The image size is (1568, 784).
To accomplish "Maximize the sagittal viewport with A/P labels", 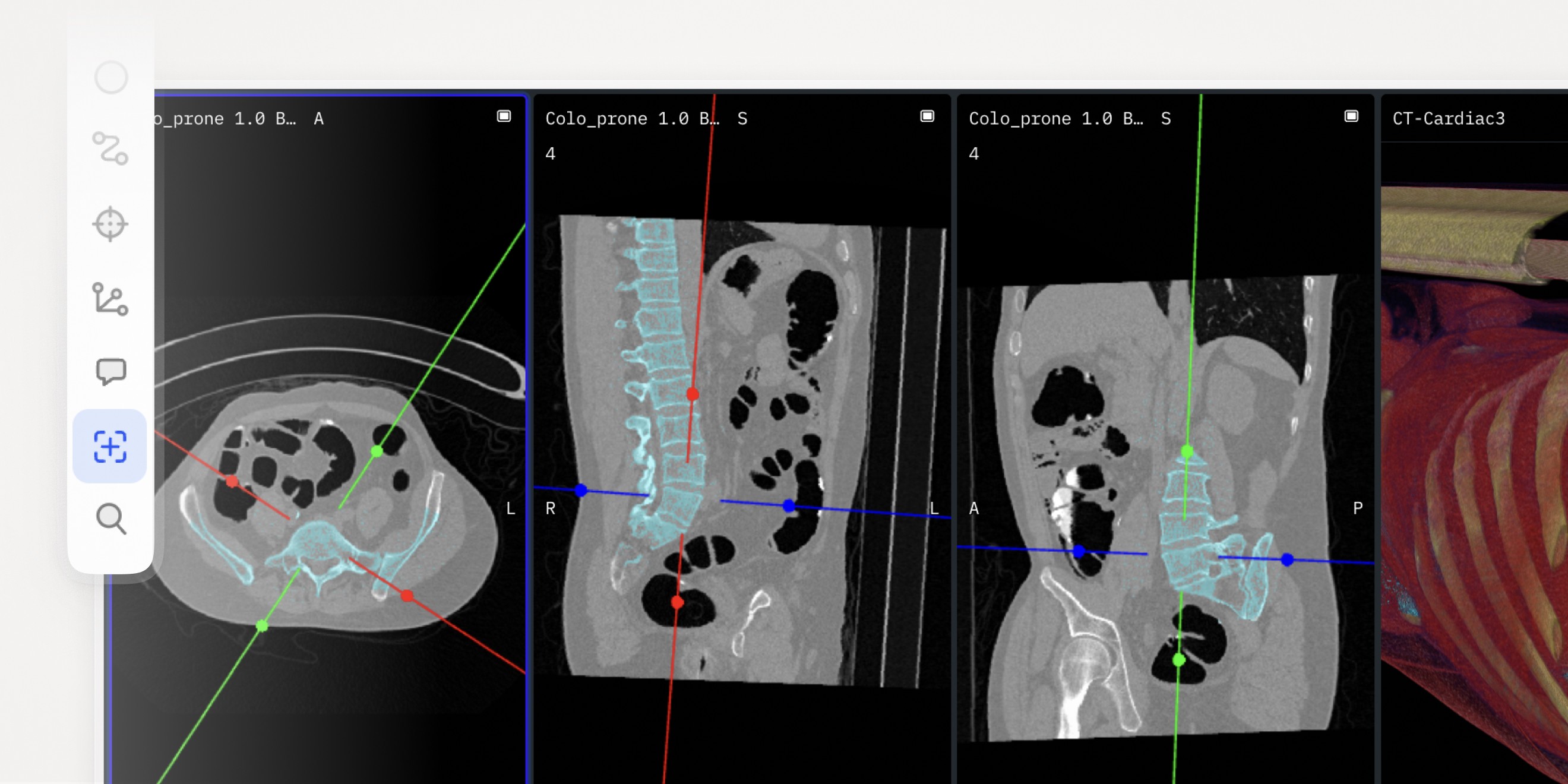I will click(x=1351, y=116).
